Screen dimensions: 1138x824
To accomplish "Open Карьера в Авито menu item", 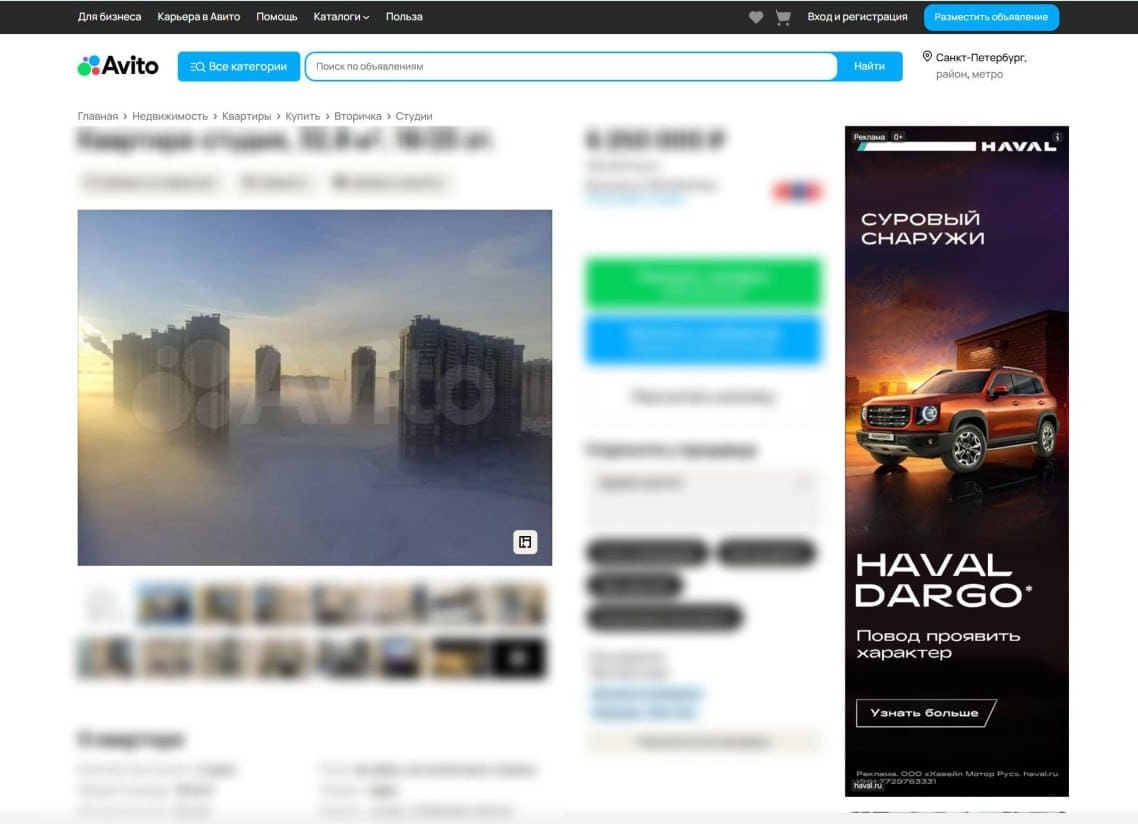I will pyautogui.click(x=198, y=17).
